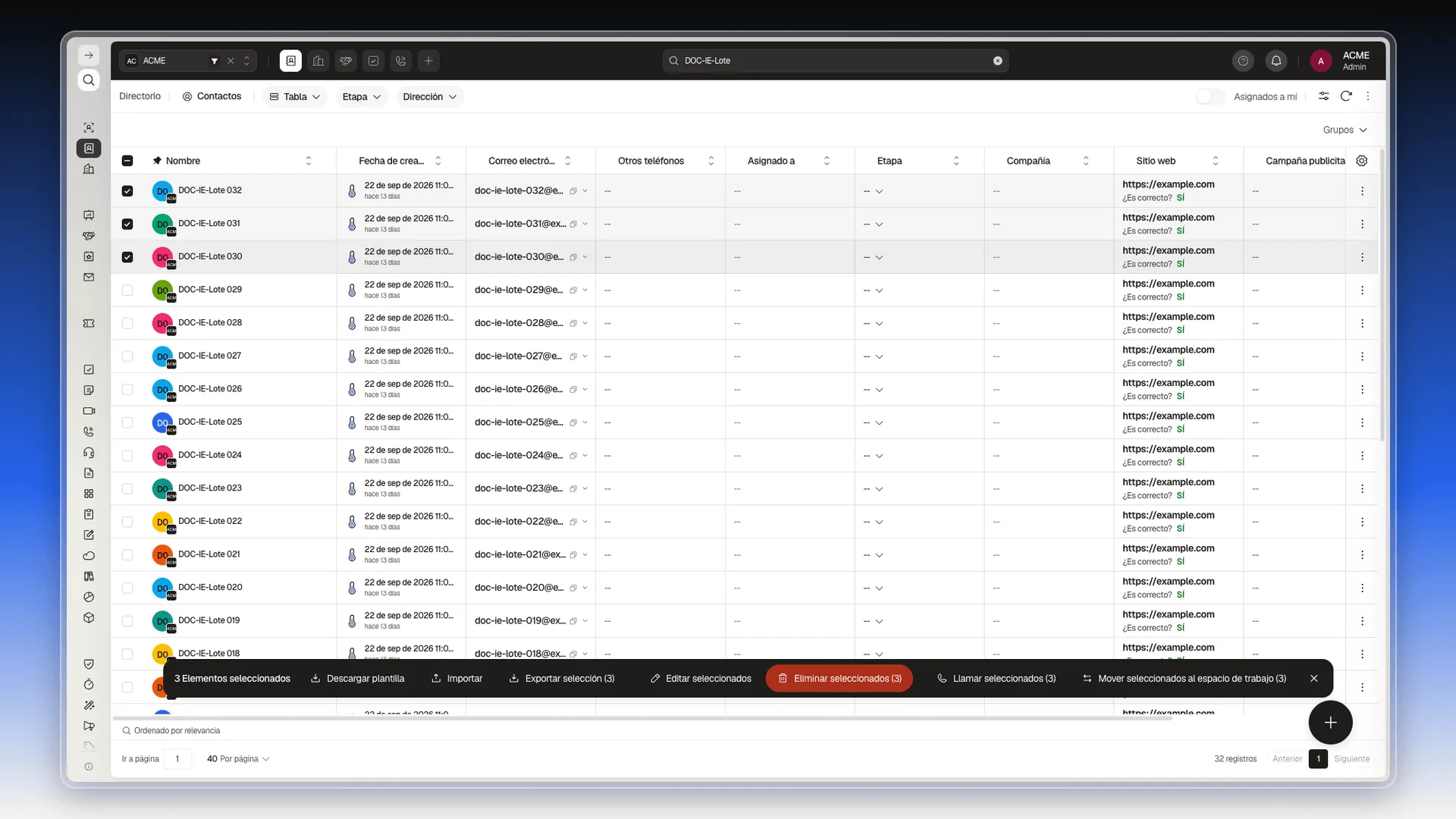Viewport: 1456px width, 819px height.
Task: Open the notifications bell
Action: (x=1276, y=61)
